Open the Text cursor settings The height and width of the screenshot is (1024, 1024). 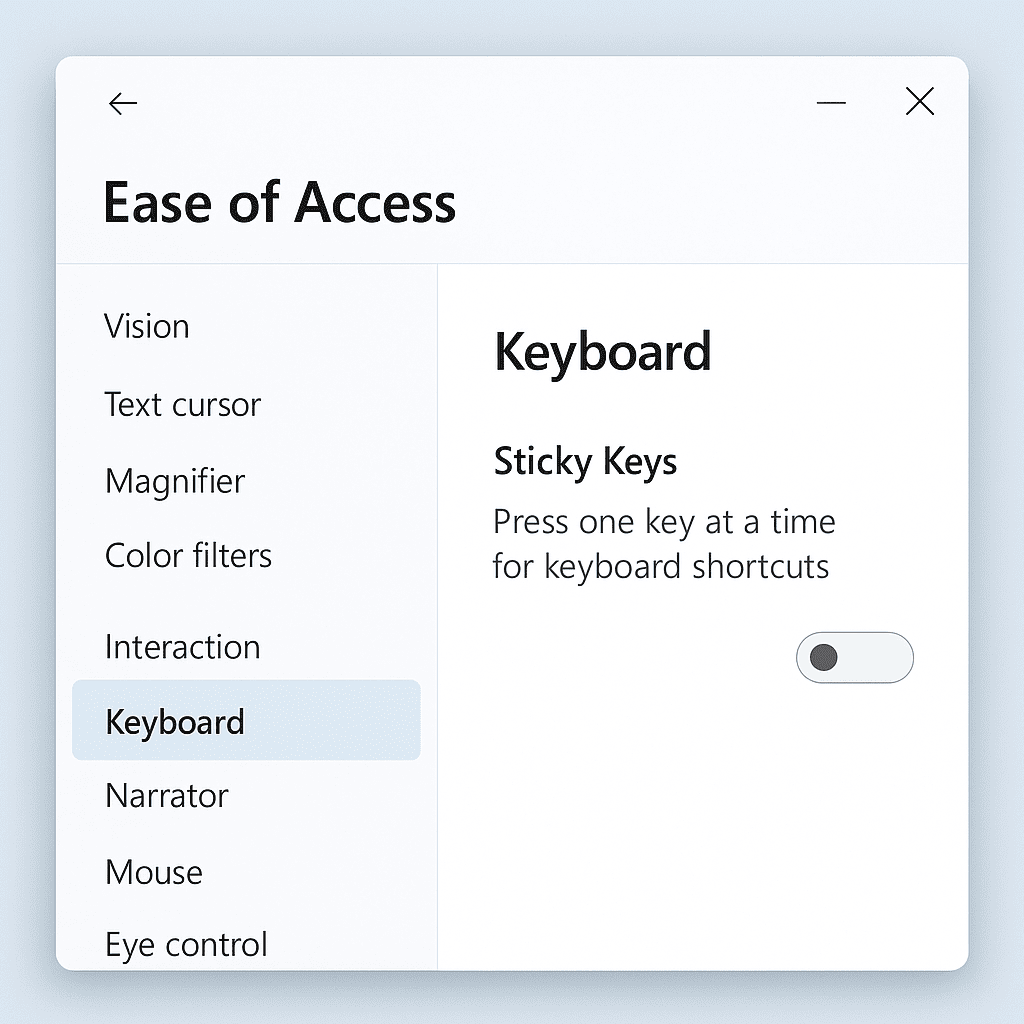[x=183, y=404]
